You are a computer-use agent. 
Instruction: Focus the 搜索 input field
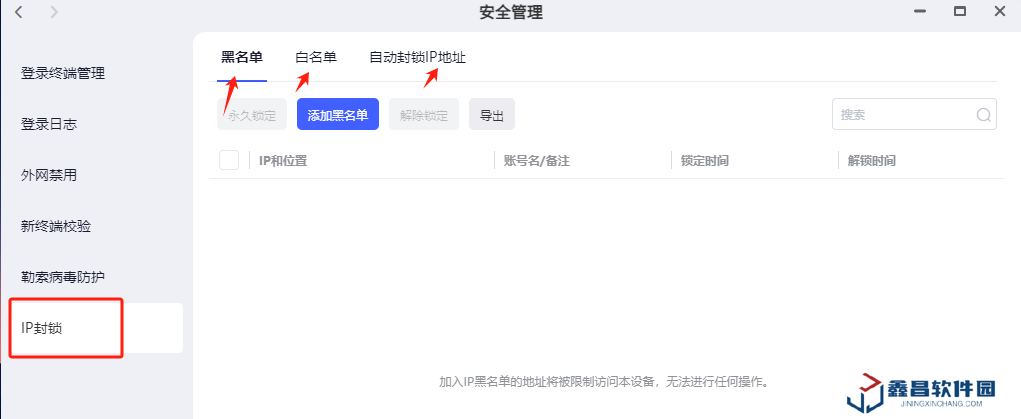902,115
